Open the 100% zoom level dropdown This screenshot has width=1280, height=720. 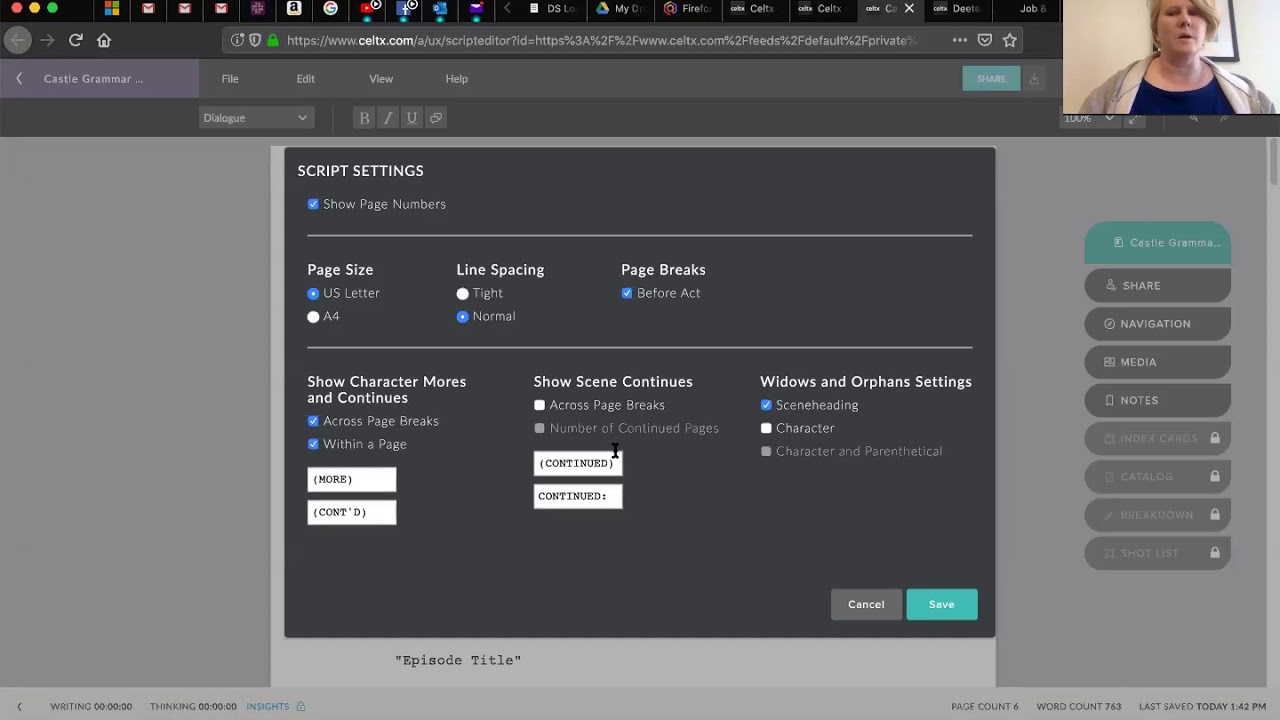[1089, 118]
